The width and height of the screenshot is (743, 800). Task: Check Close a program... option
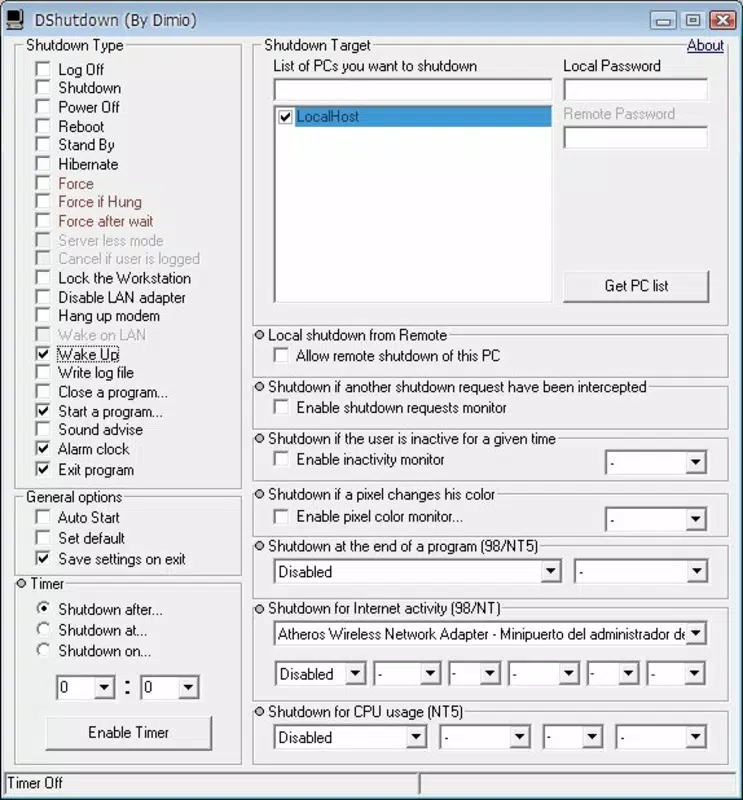click(x=43, y=392)
